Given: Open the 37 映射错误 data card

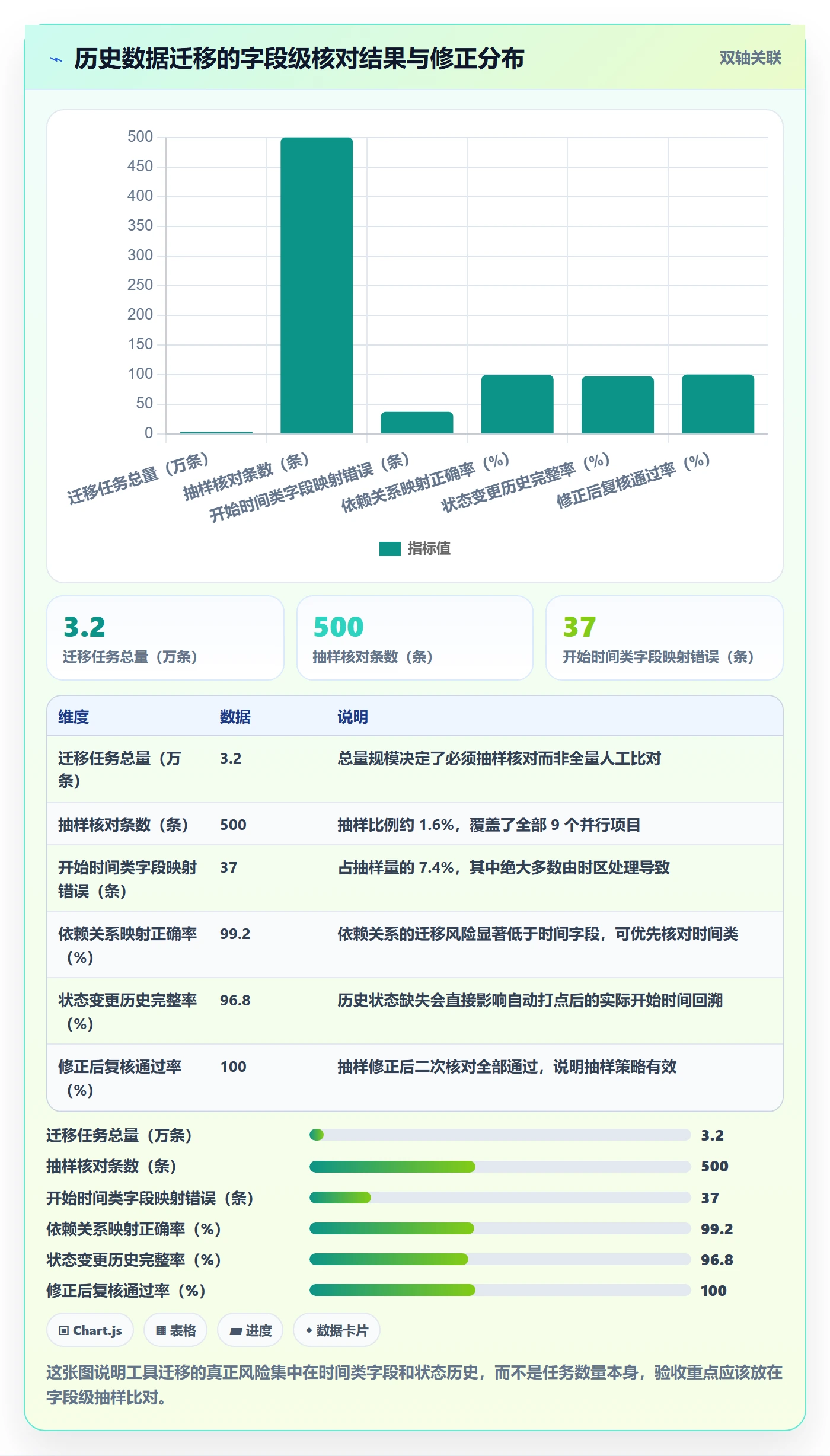Looking at the screenshot, I should (x=665, y=638).
